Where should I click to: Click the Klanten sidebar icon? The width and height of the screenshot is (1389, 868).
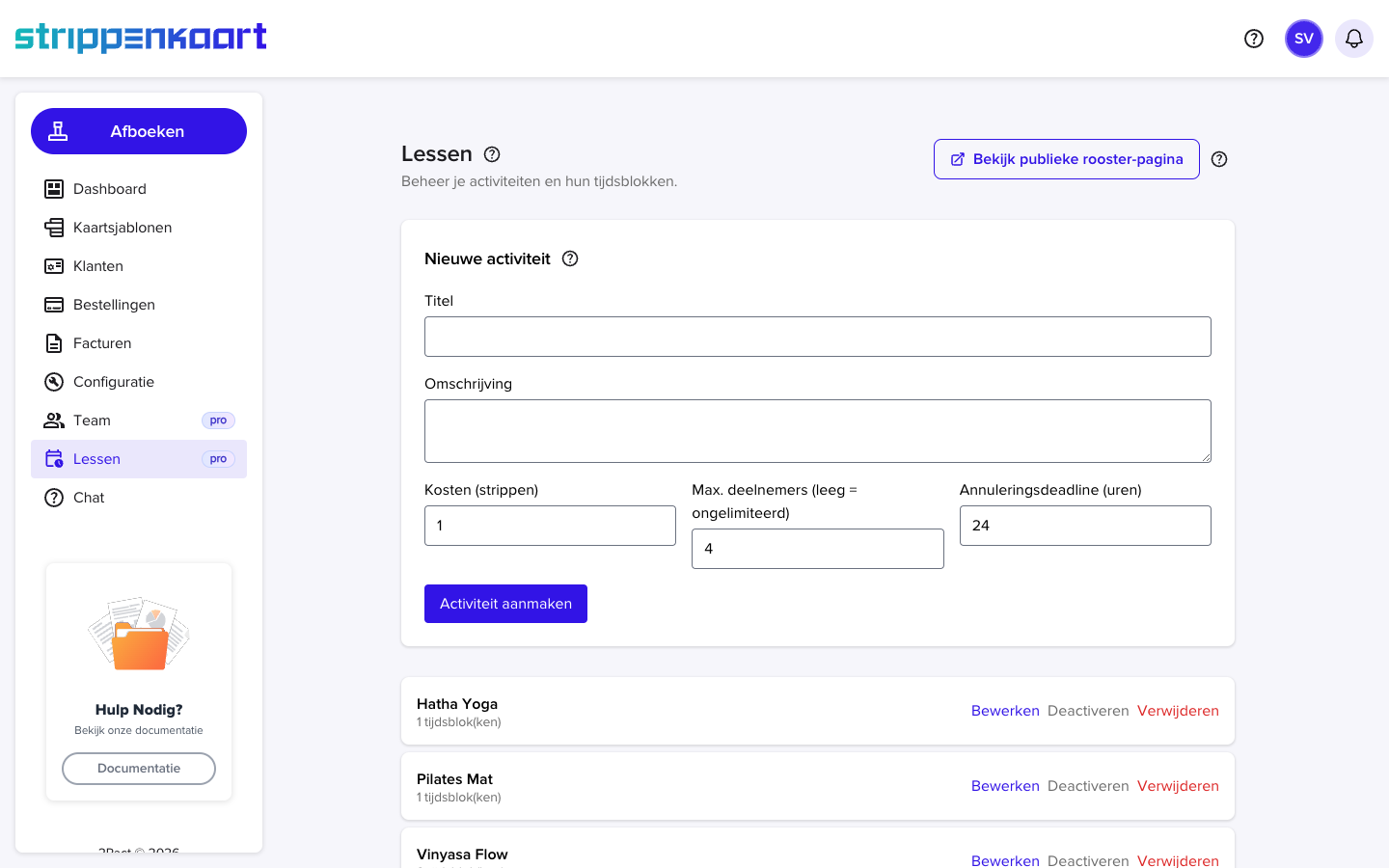54,266
